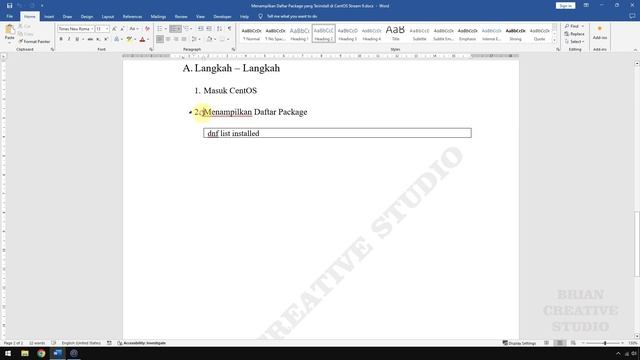
Task: Apply the Strong style
Action: pos(515,33)
